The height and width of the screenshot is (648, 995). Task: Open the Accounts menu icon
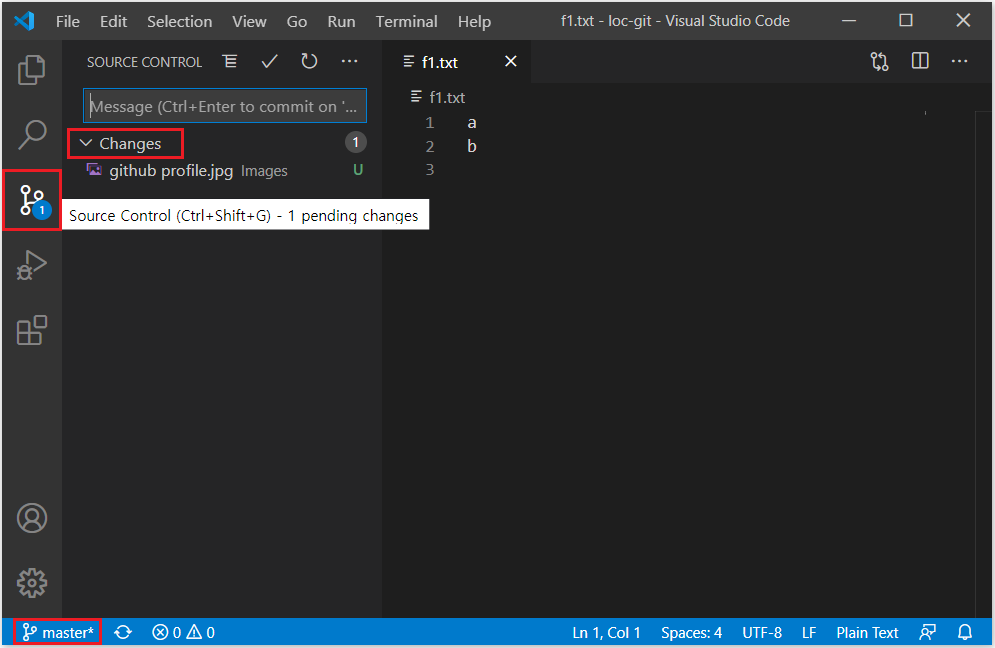click(x=32, y=518)
